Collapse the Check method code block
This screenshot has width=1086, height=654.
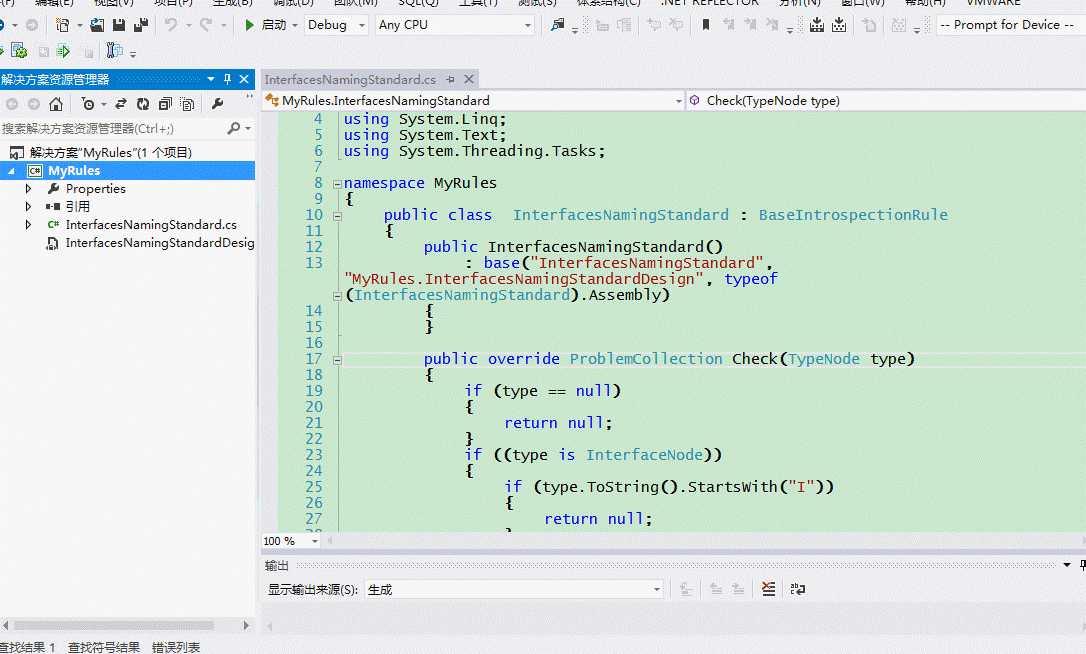(x=337, y=360)
